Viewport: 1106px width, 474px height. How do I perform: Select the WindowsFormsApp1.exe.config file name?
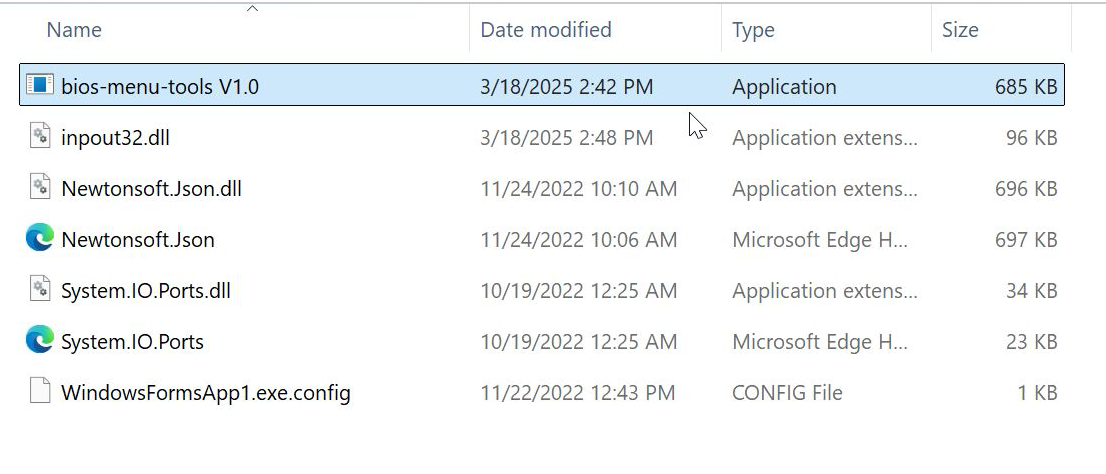206,393
